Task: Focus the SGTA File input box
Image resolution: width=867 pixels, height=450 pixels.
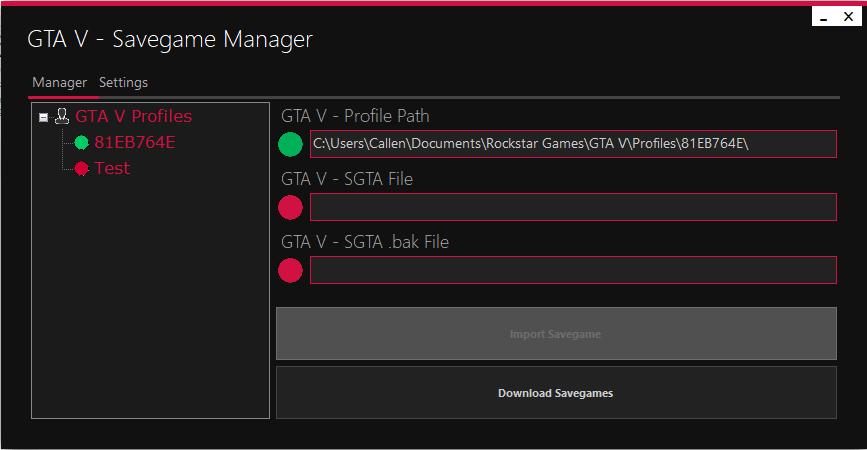Action: click(x=572, y=207)
